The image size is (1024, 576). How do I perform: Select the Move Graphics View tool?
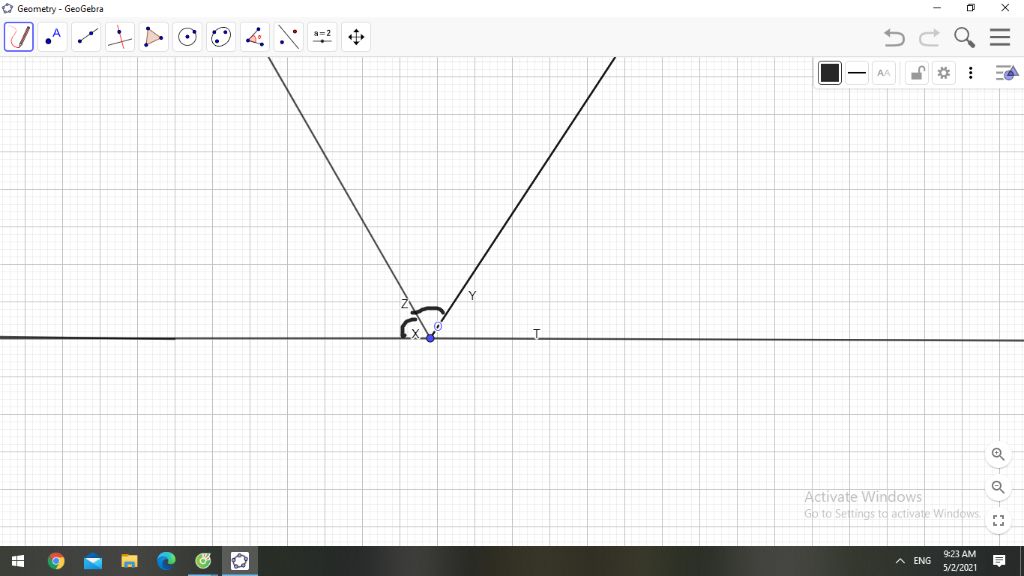click(356, 37)
